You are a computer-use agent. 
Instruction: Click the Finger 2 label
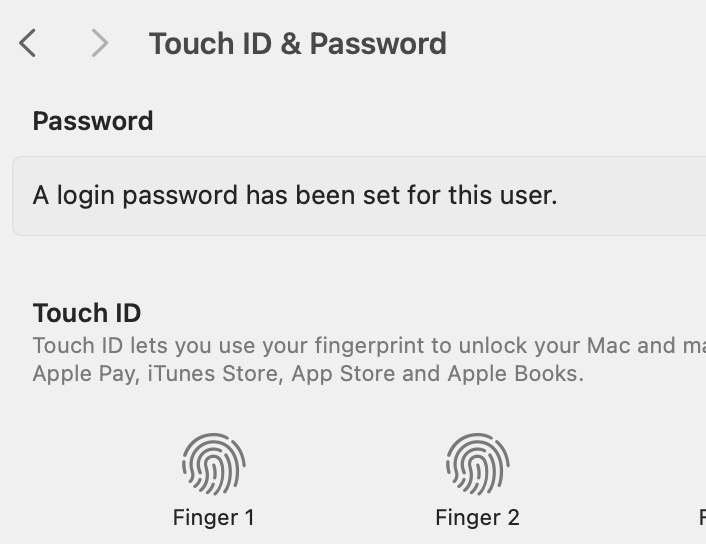477,517
